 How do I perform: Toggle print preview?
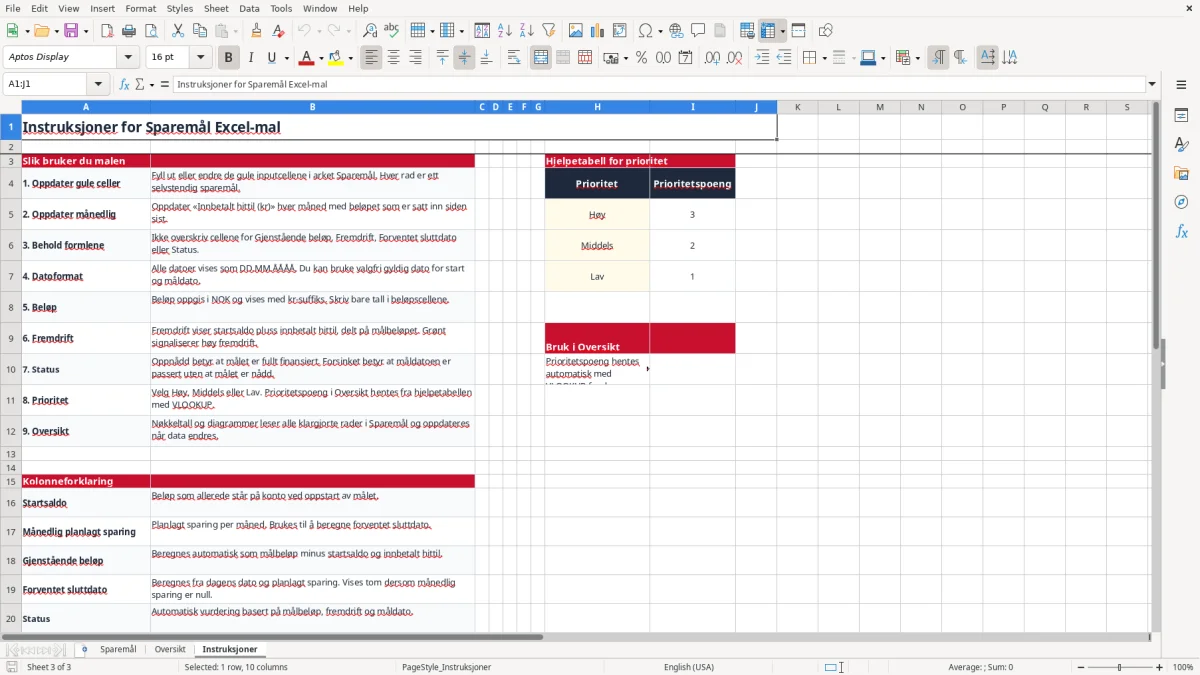[x=150, y=31]
